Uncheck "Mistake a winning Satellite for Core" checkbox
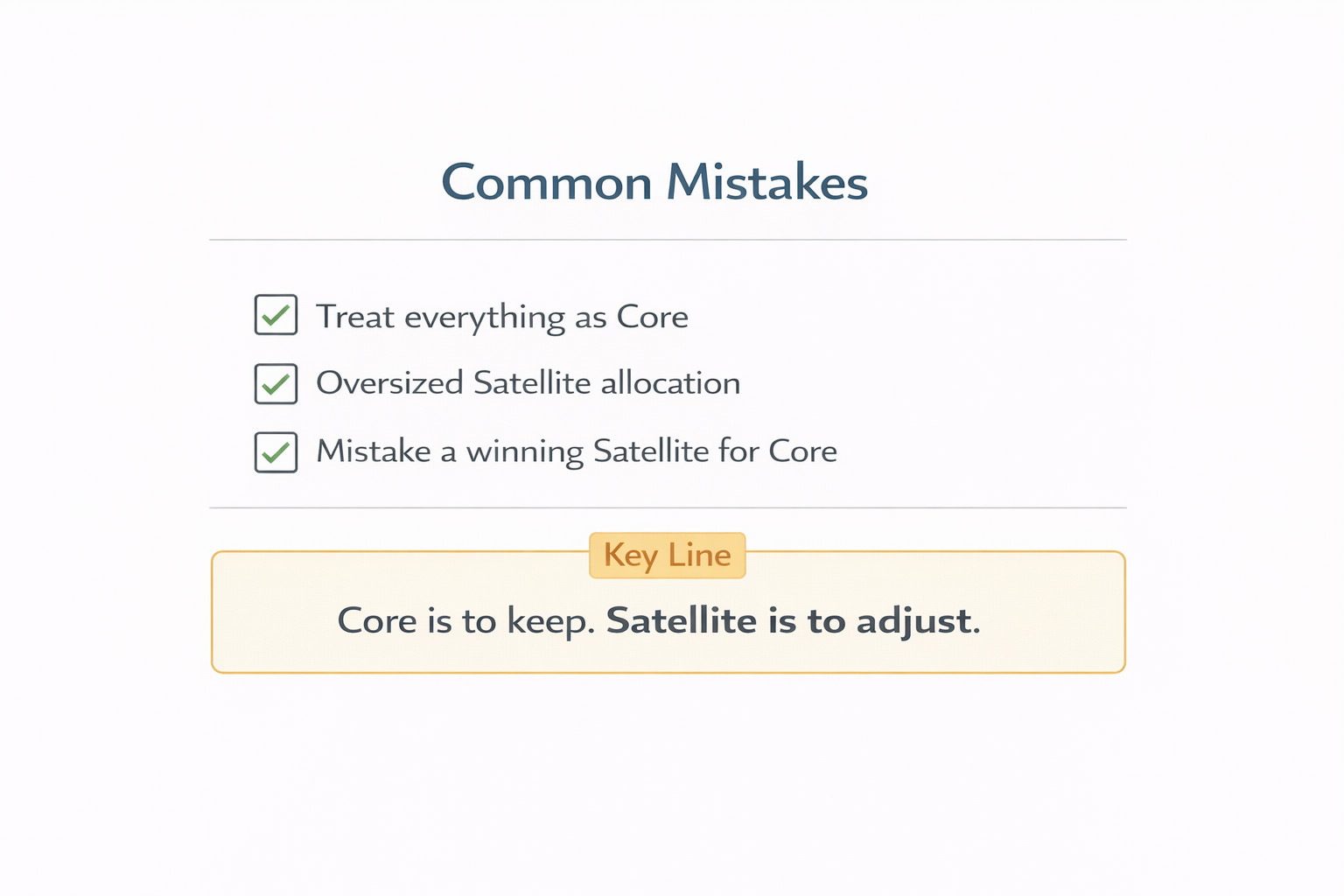Viewport: 1344px width, 896px height. tap(276, 451)
